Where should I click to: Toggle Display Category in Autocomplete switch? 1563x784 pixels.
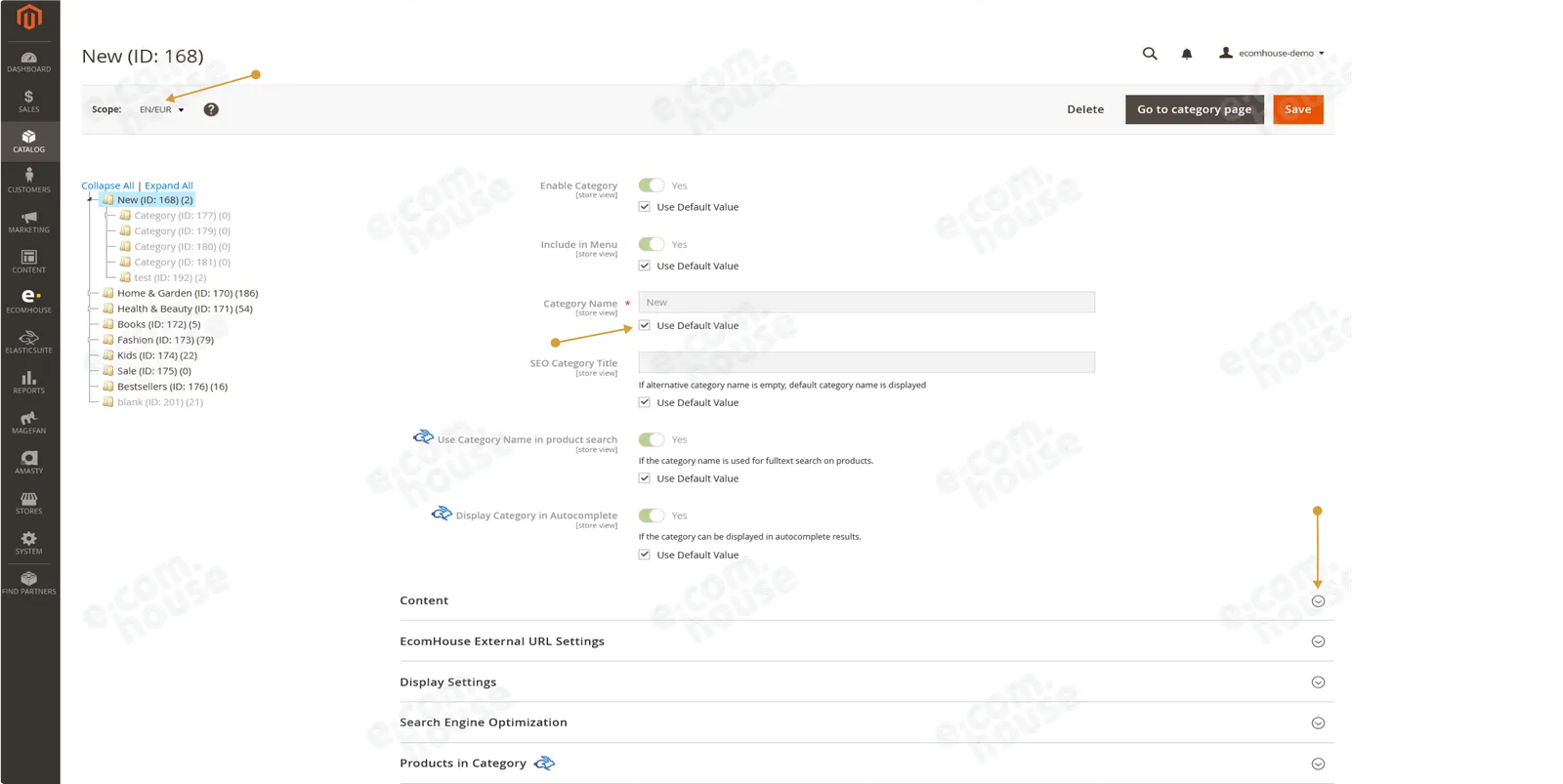[652, 516]
